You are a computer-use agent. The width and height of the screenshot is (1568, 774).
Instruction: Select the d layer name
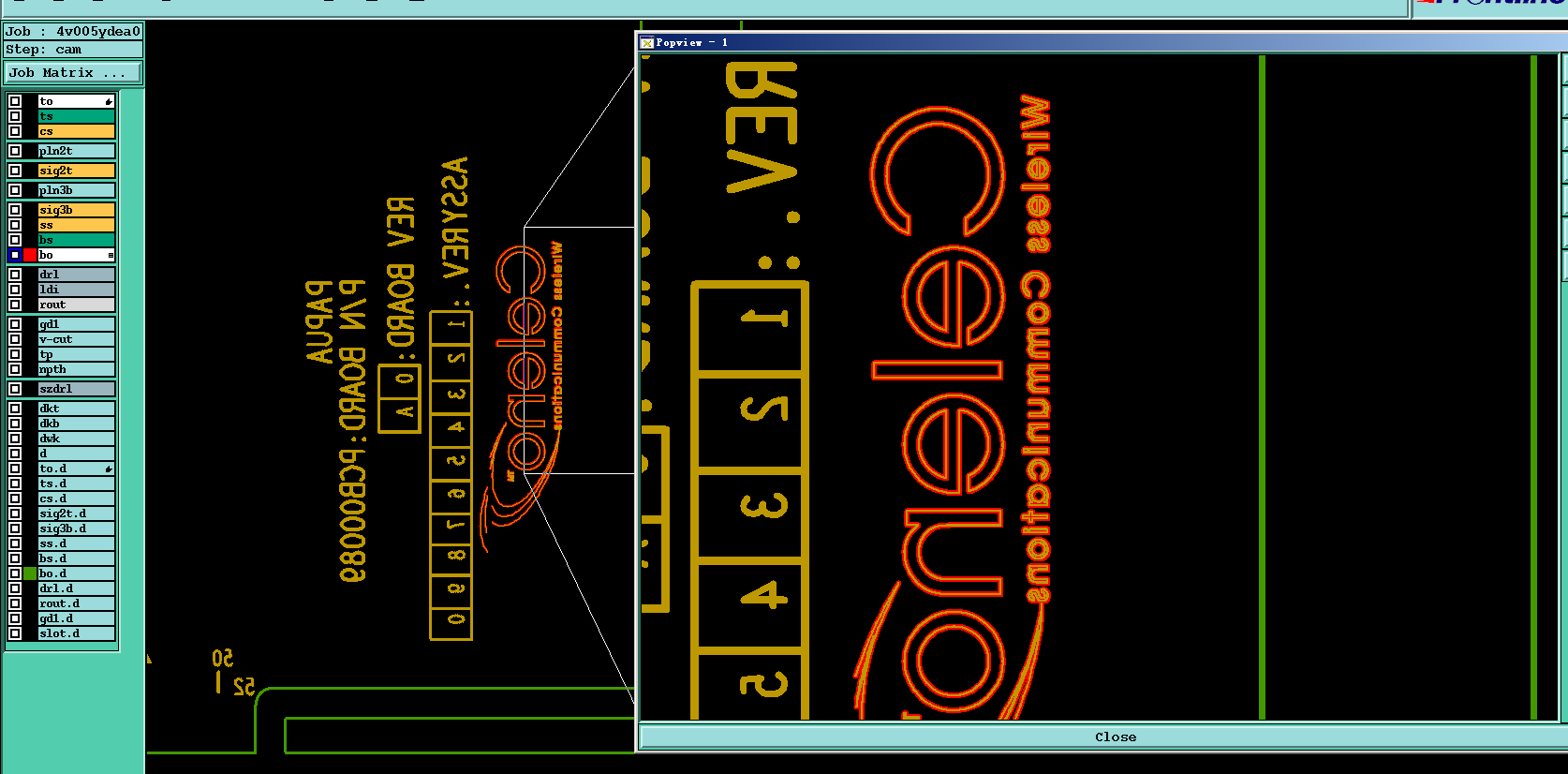click(76, 454)
